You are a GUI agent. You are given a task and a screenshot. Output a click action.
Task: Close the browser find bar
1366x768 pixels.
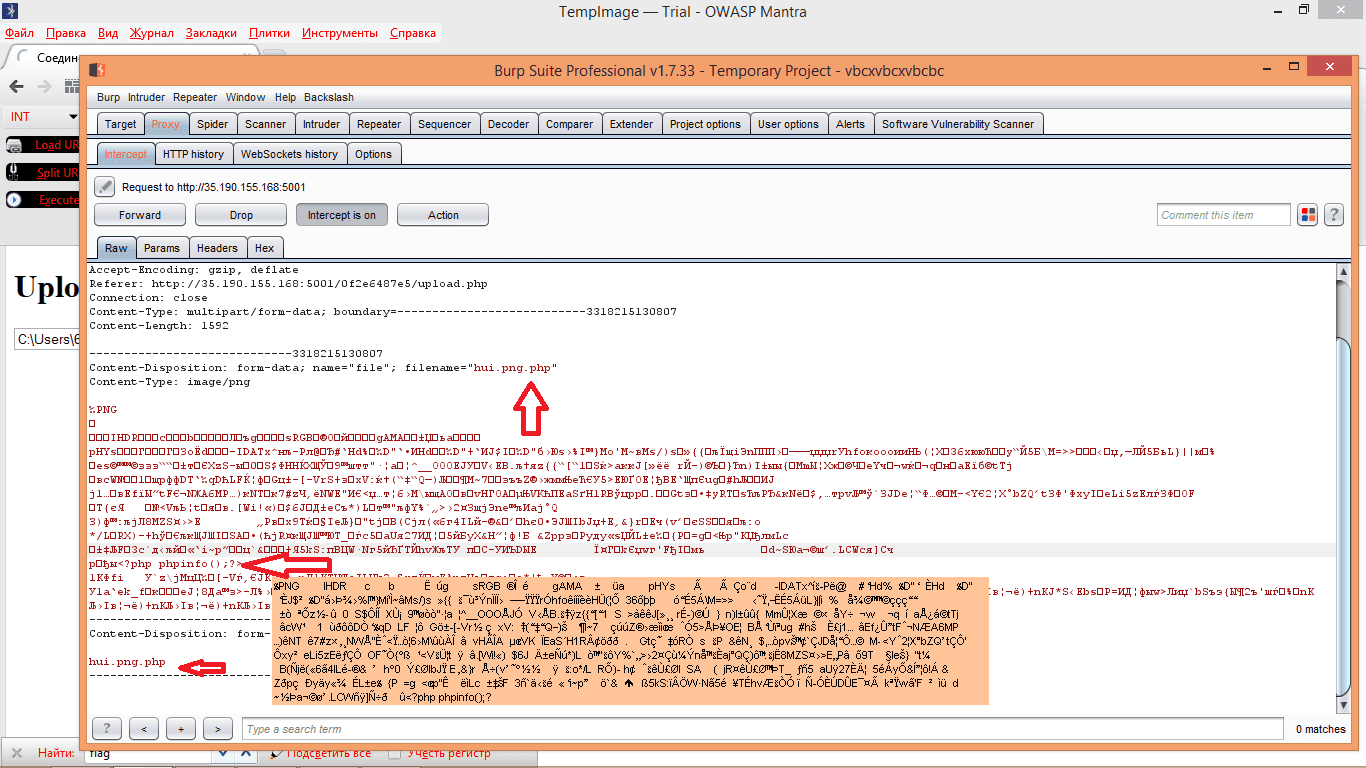(x=16, y=752)
